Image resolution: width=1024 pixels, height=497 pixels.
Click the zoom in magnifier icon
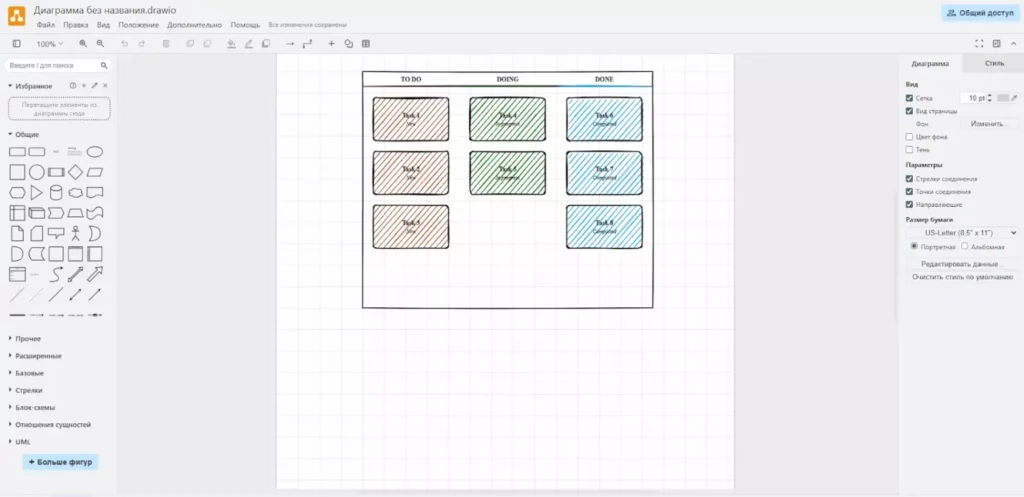(x=83, y=44)
